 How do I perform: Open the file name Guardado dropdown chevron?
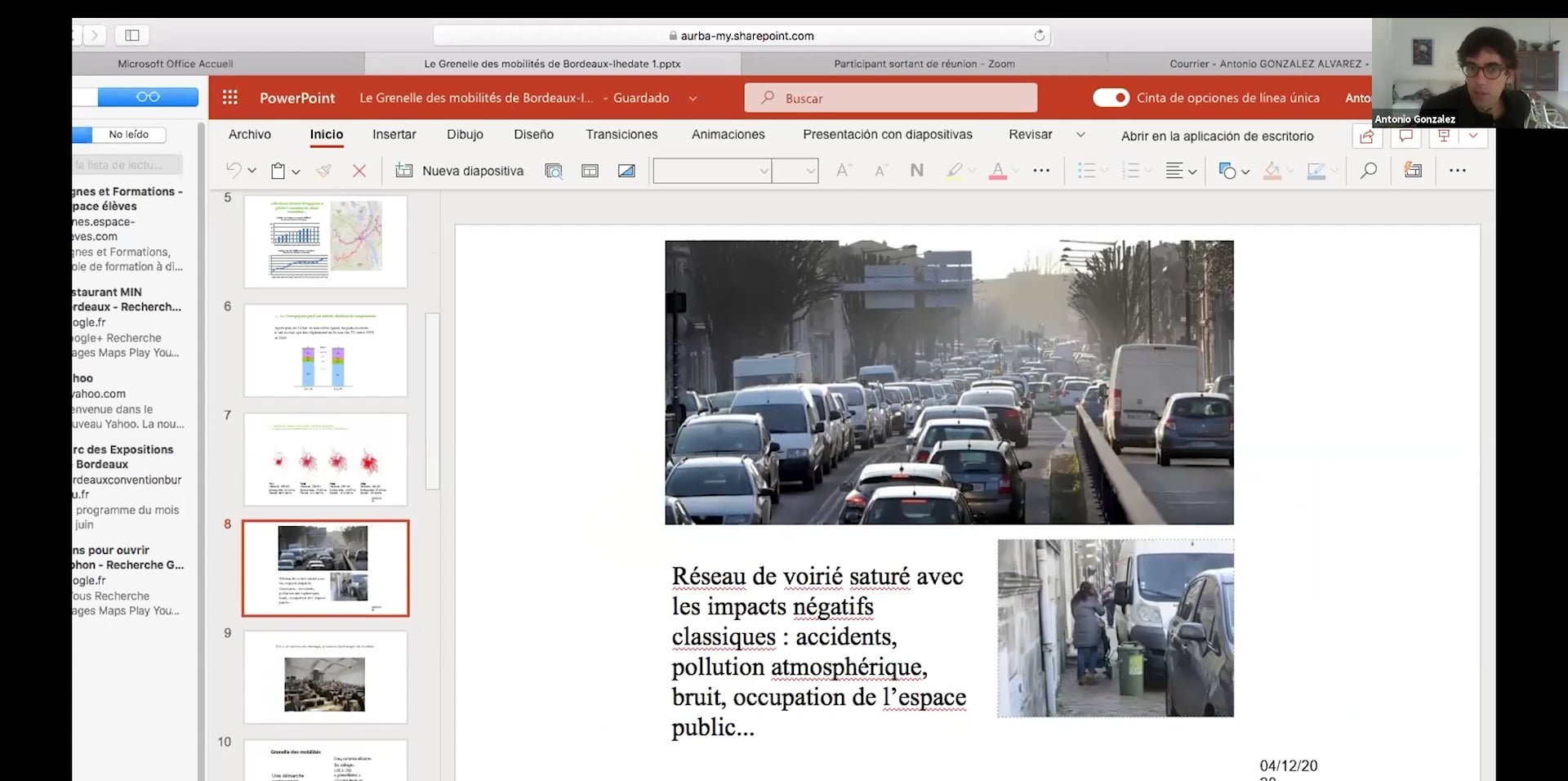pos(693,98)
